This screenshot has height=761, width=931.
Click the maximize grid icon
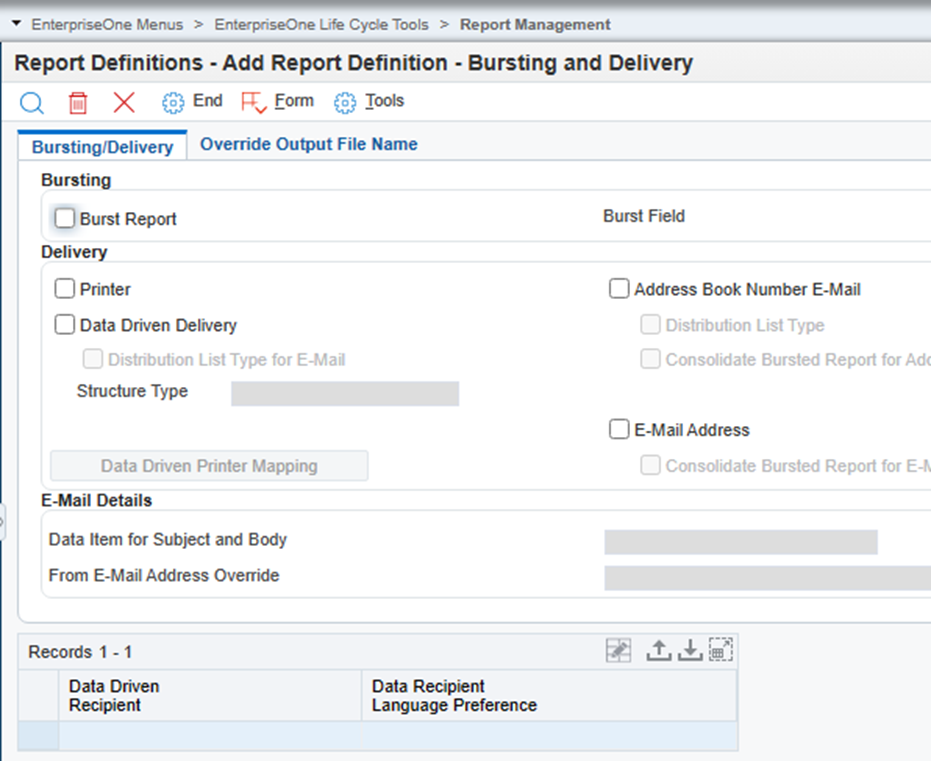[721, 650]
